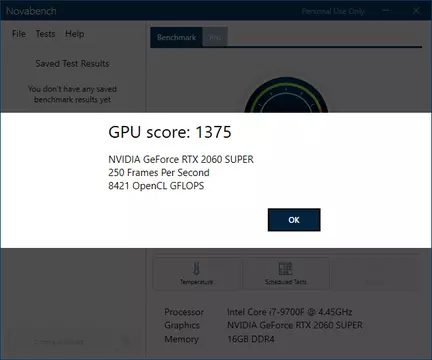Open the Tests menu
Screen dimensions: 432x360
[x=45, y=34]
